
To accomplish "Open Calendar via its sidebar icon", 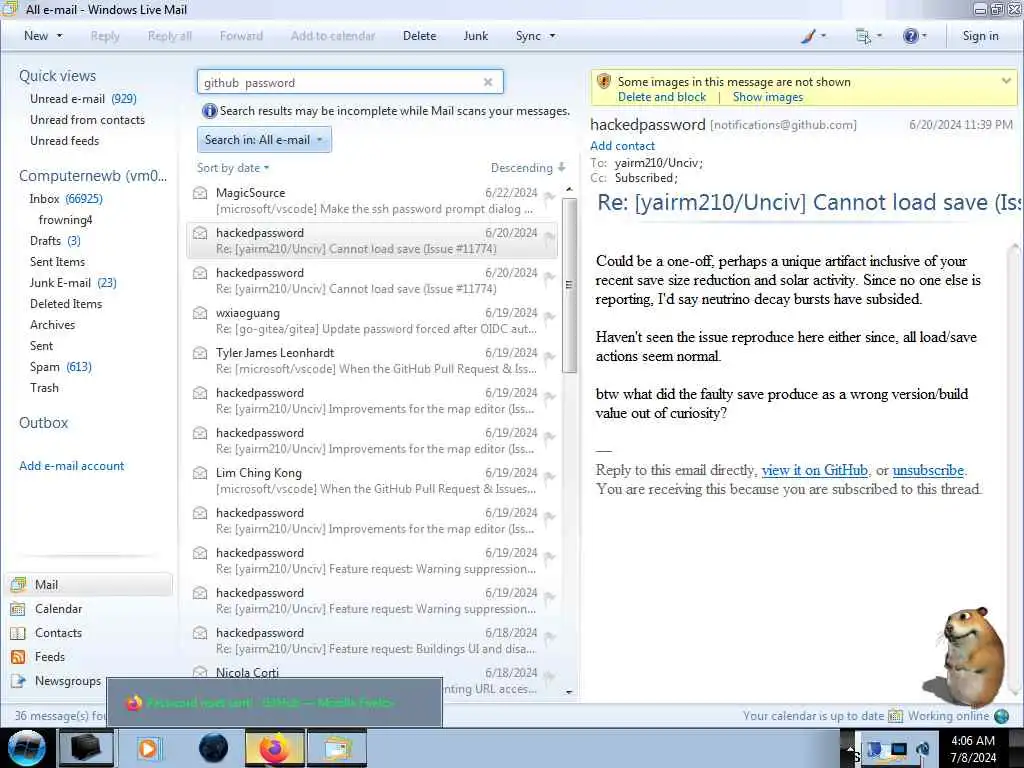I will point(18,609).
